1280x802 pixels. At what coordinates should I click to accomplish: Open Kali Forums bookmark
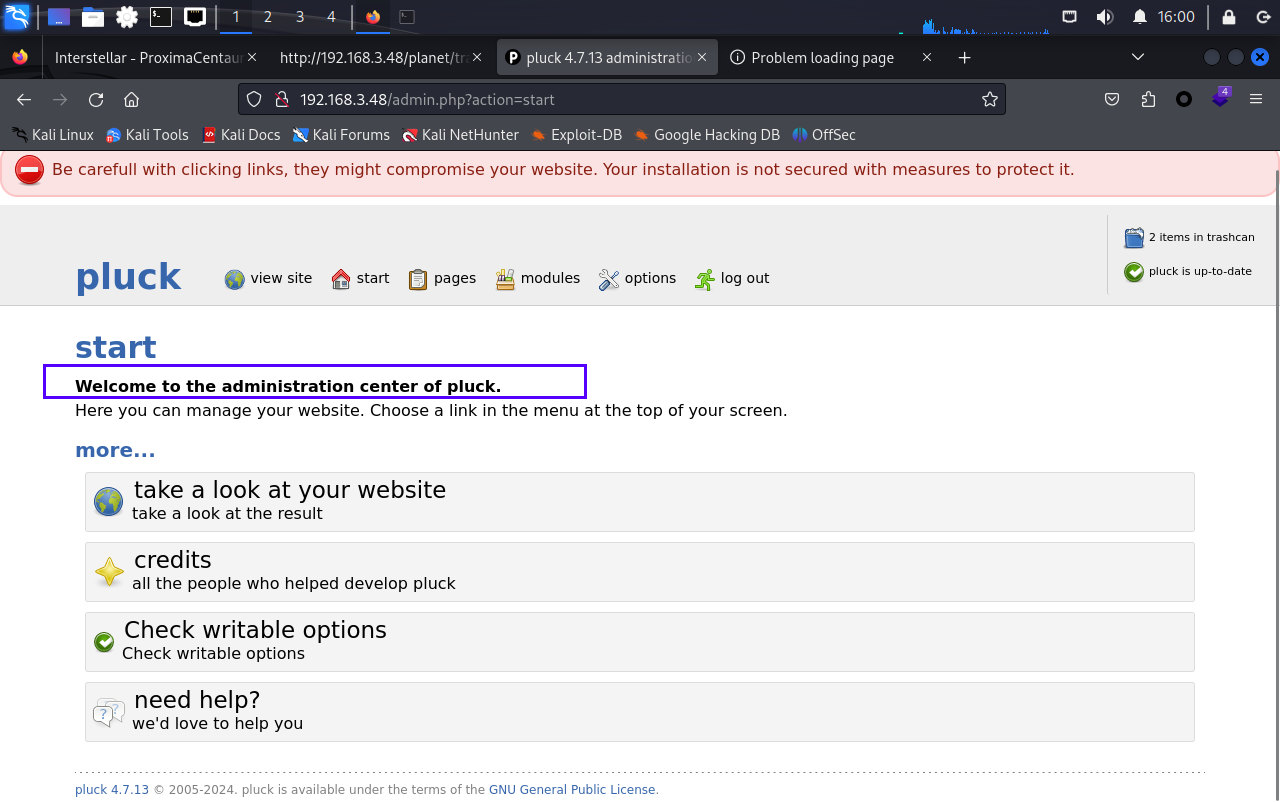coord(341,134)
